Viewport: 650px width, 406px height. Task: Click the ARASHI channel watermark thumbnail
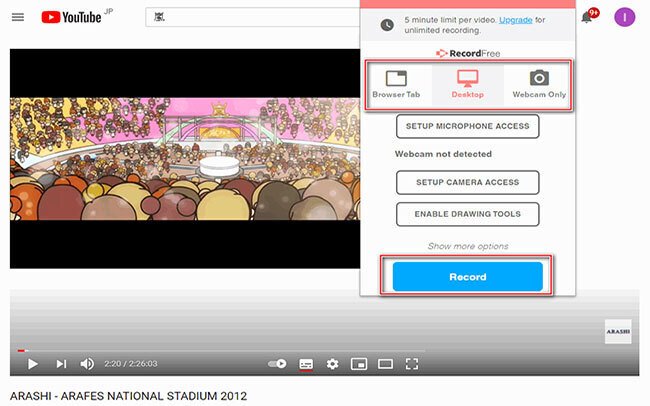618,331
